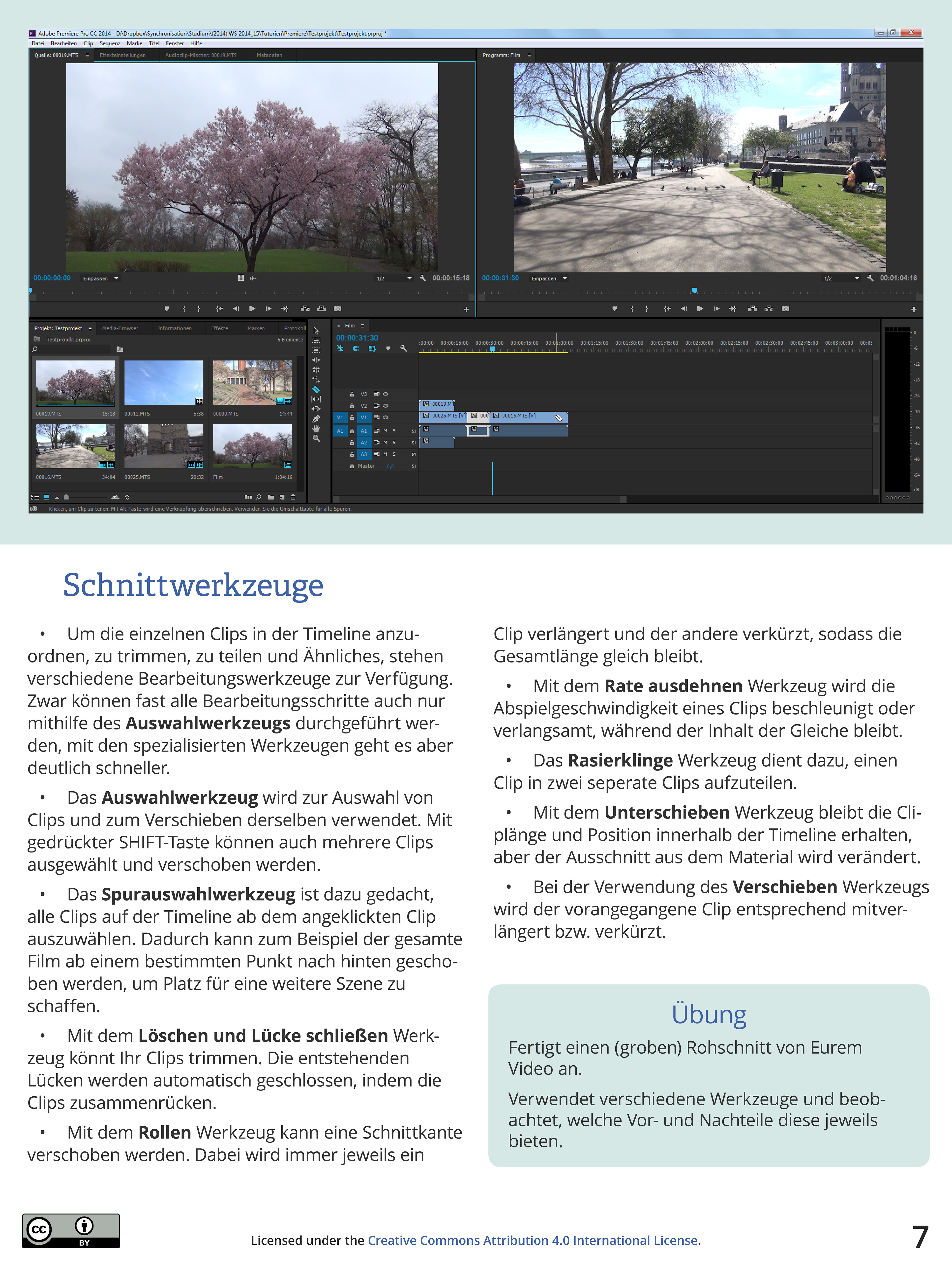
Task: Mute audio track A1
Action: pos(385,431)
